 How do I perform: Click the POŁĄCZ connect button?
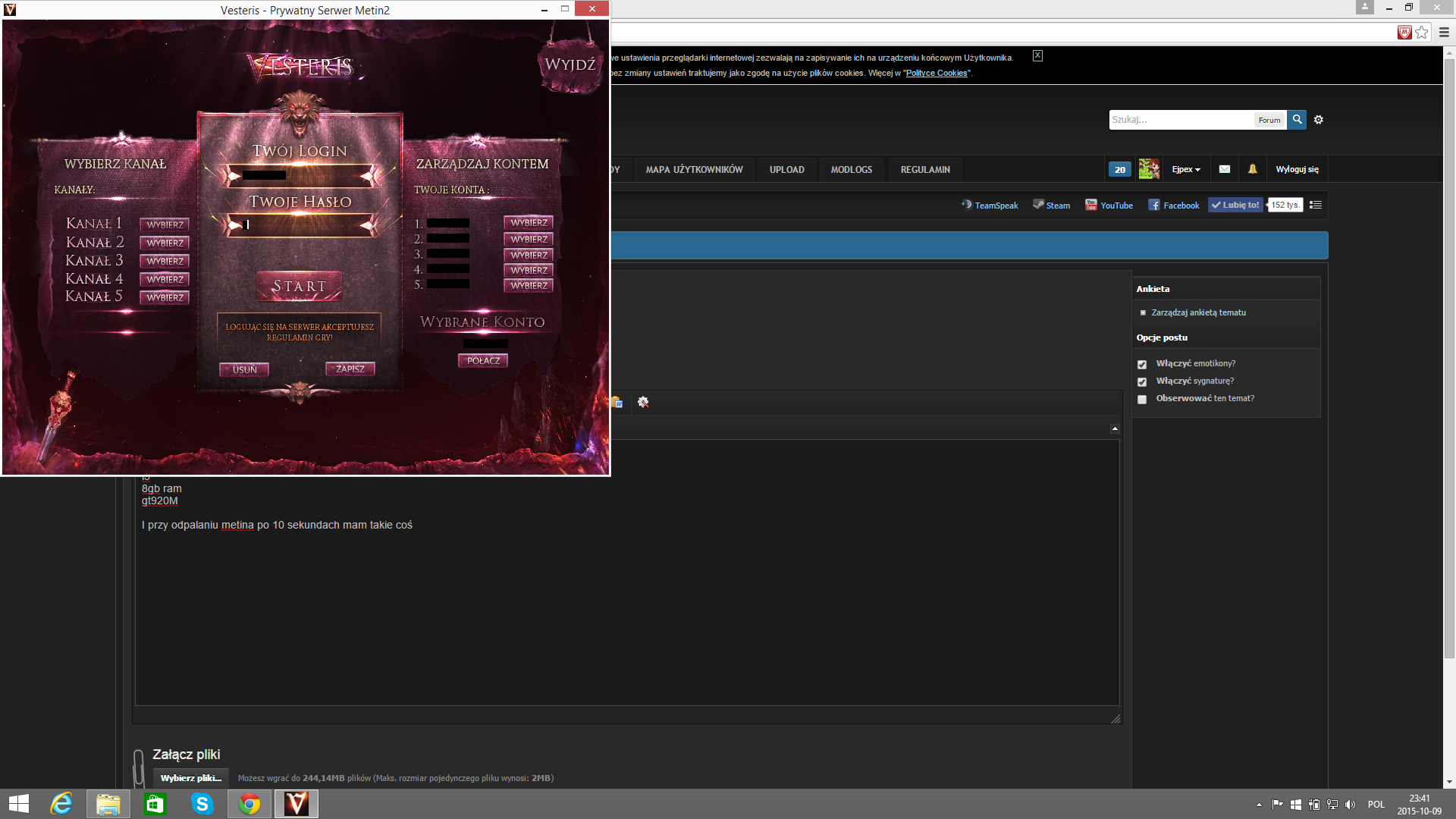483,360
